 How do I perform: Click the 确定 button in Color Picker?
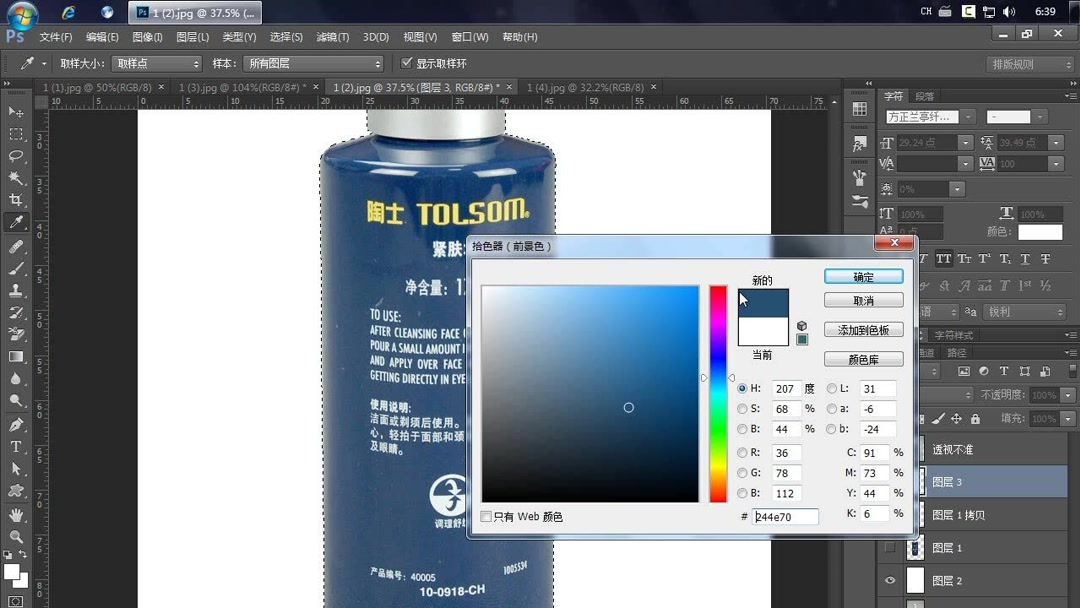(863, 276)
